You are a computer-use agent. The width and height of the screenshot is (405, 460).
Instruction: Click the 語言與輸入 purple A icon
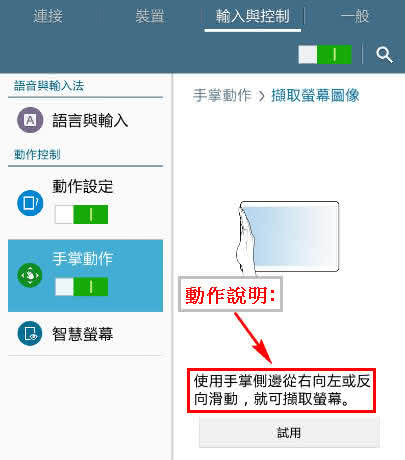(x=30, y=120)
